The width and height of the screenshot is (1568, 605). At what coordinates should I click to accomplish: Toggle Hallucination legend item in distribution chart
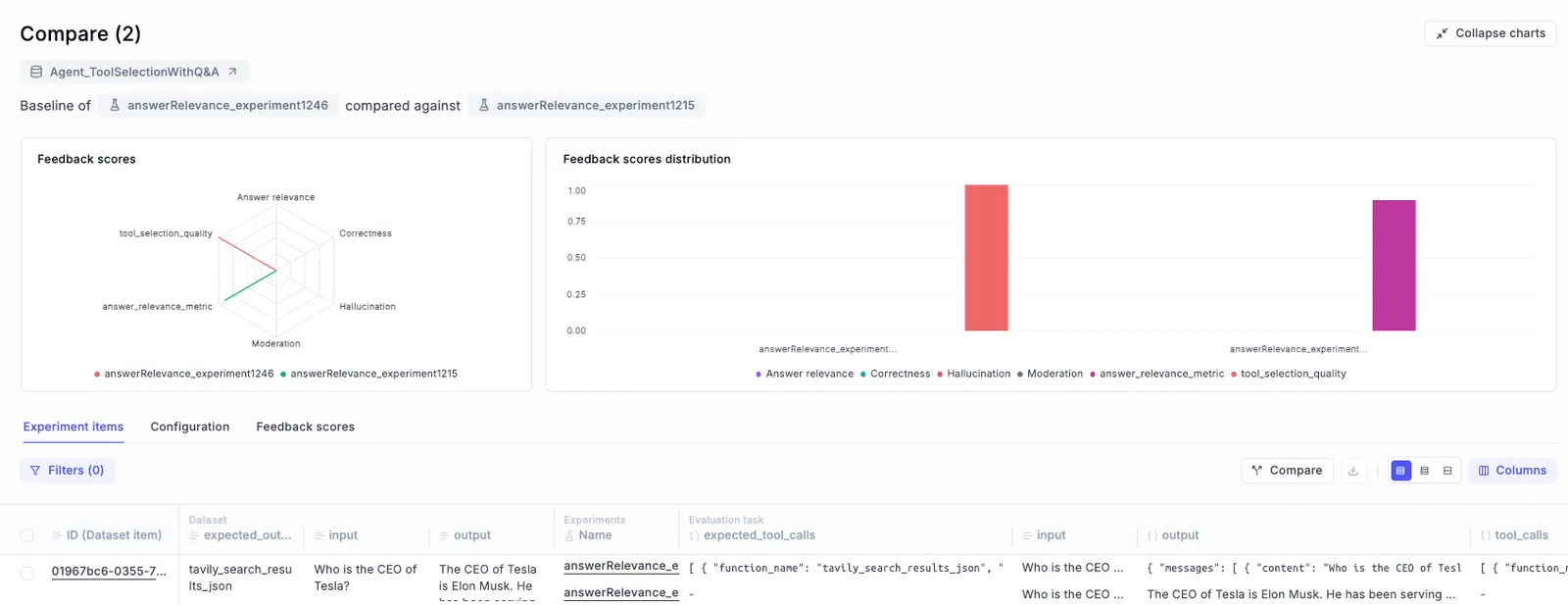point(974,374)
